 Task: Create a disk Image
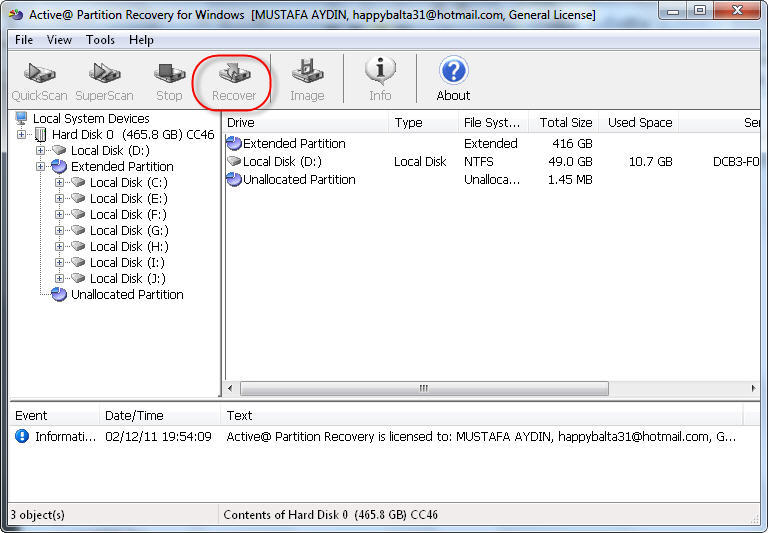307,81
